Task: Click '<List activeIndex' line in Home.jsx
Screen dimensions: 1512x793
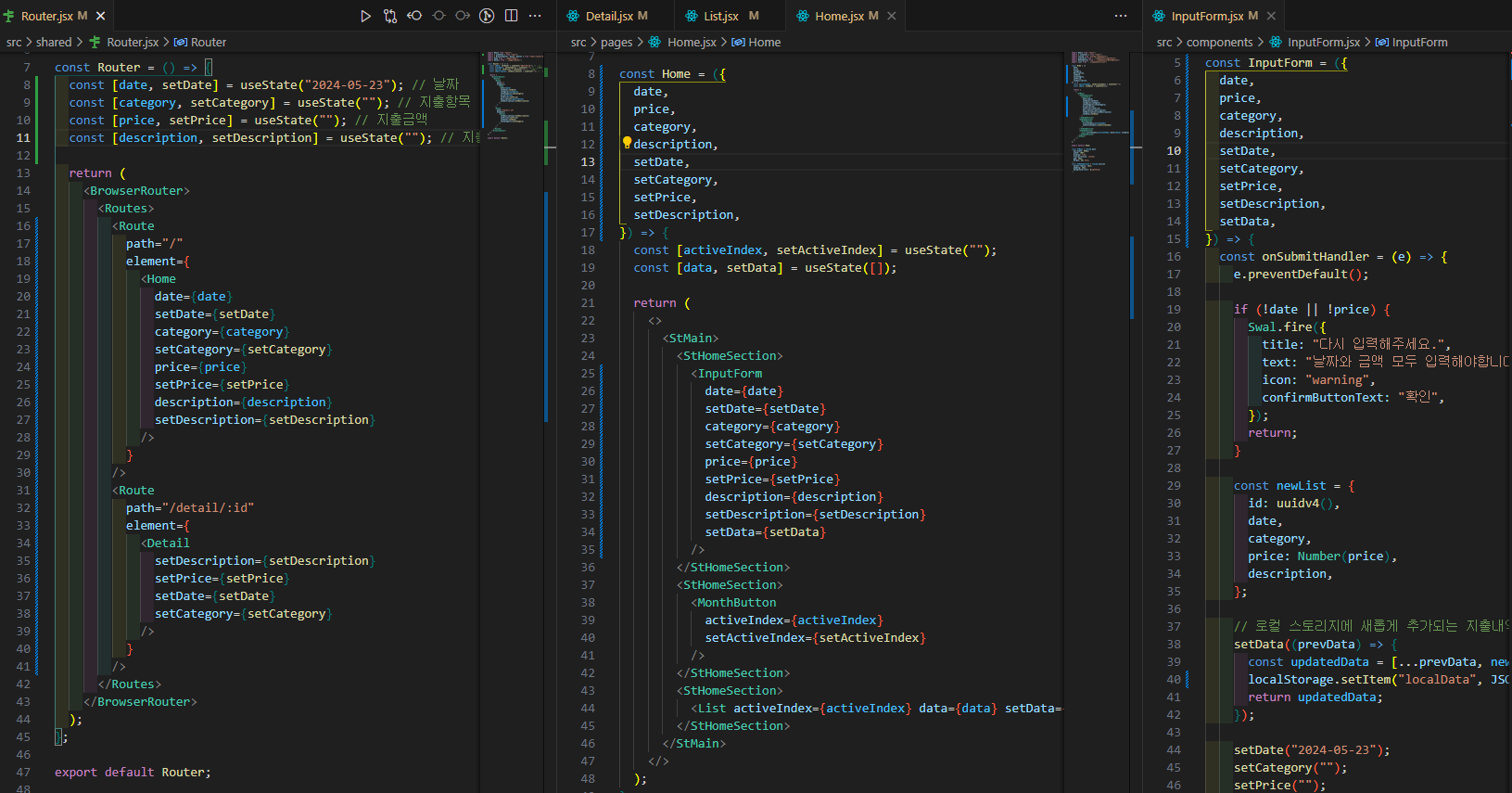Action: 876,708
